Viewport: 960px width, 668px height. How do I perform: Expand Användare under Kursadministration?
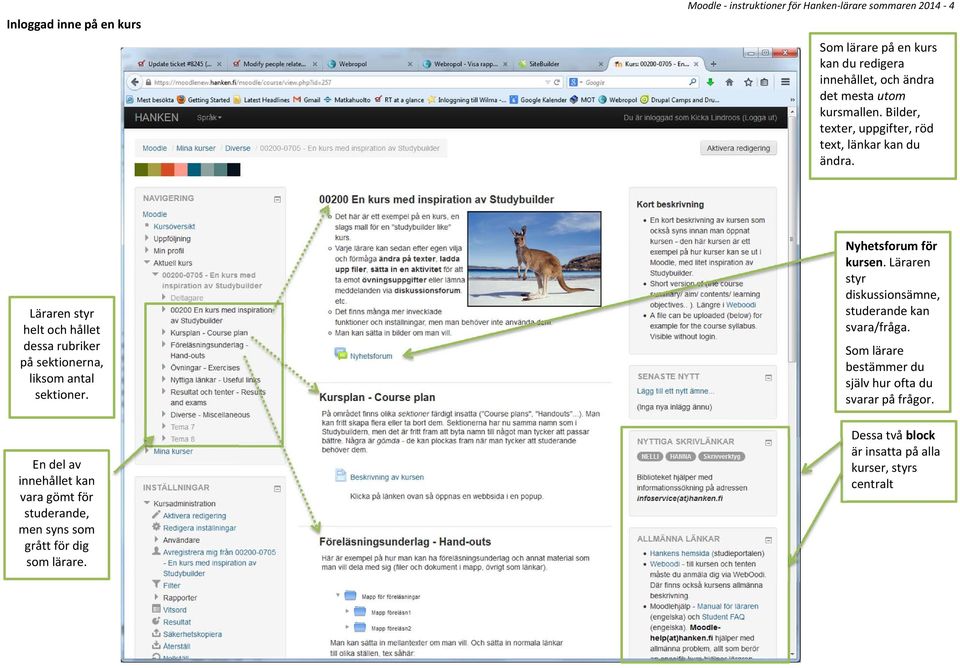(156, 539)
